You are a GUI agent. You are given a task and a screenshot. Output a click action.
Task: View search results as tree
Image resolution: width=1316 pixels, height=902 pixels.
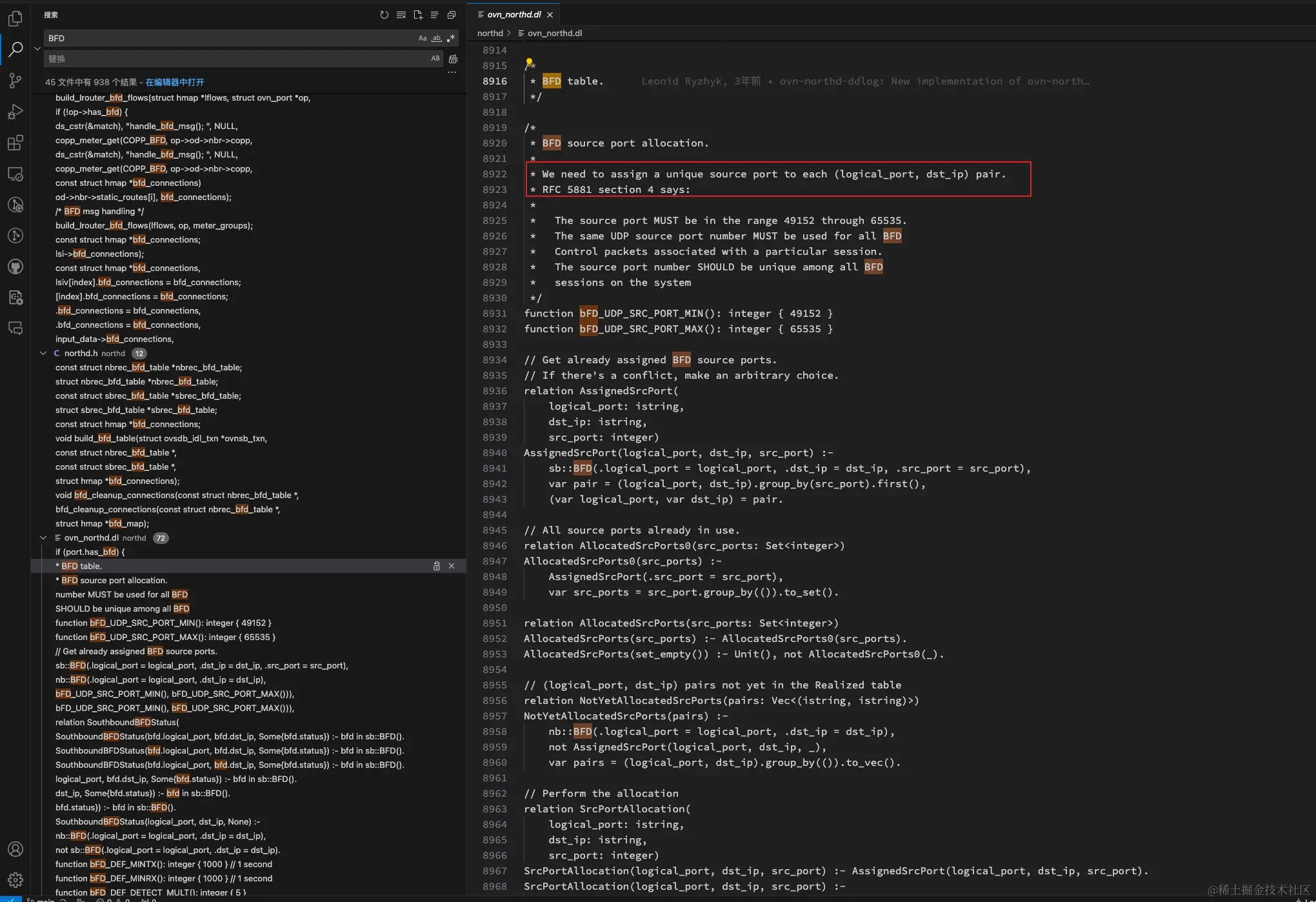(435, 15)
